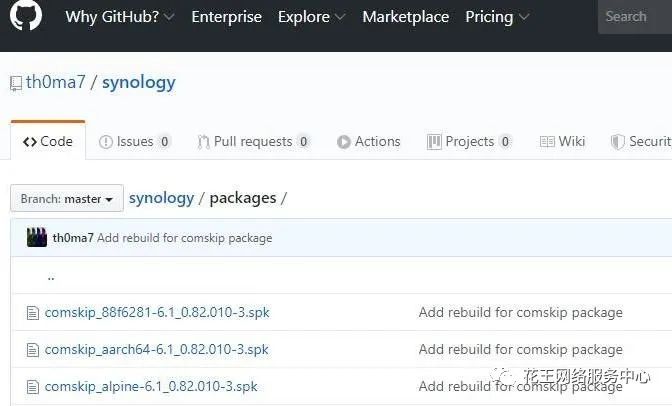672x406 pixels.
Task: Switch to the Actions tab
Action: point(368,142)
